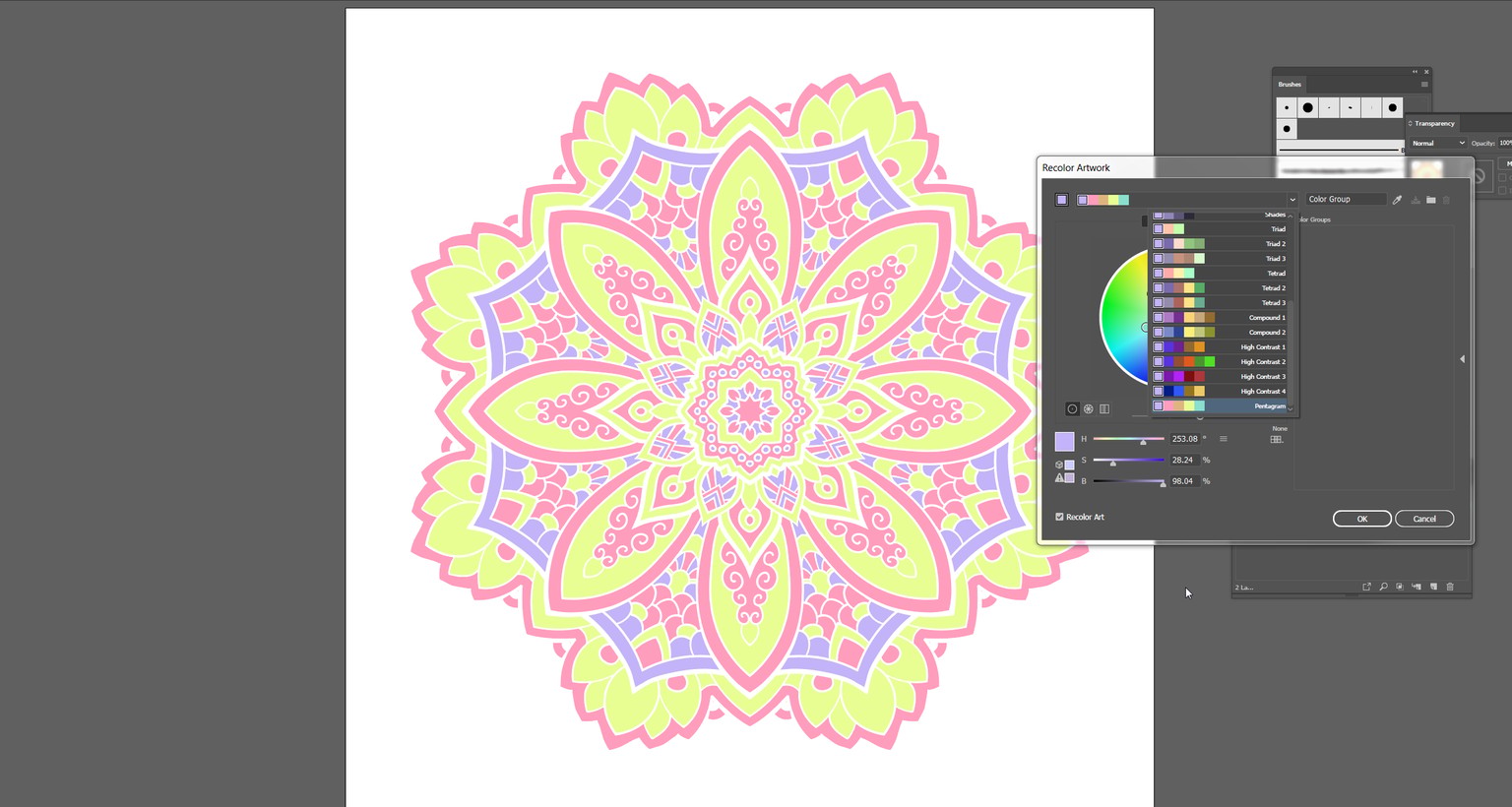Choose the High Contrast 4 harmony rule
Image resolution: width=1512 pixels, height=807 pixels.
[x=1221, y=392]
